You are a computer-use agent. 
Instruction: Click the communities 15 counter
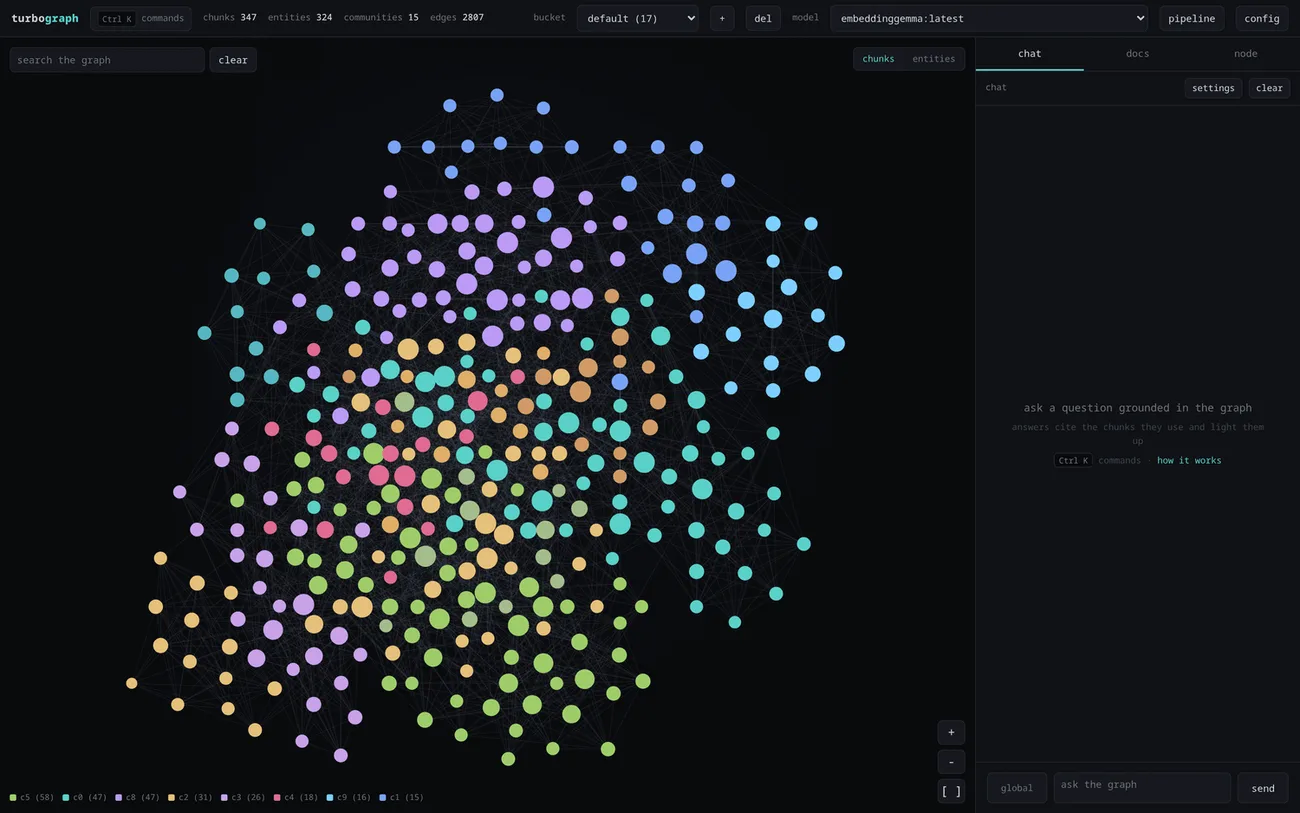[381, 18]
